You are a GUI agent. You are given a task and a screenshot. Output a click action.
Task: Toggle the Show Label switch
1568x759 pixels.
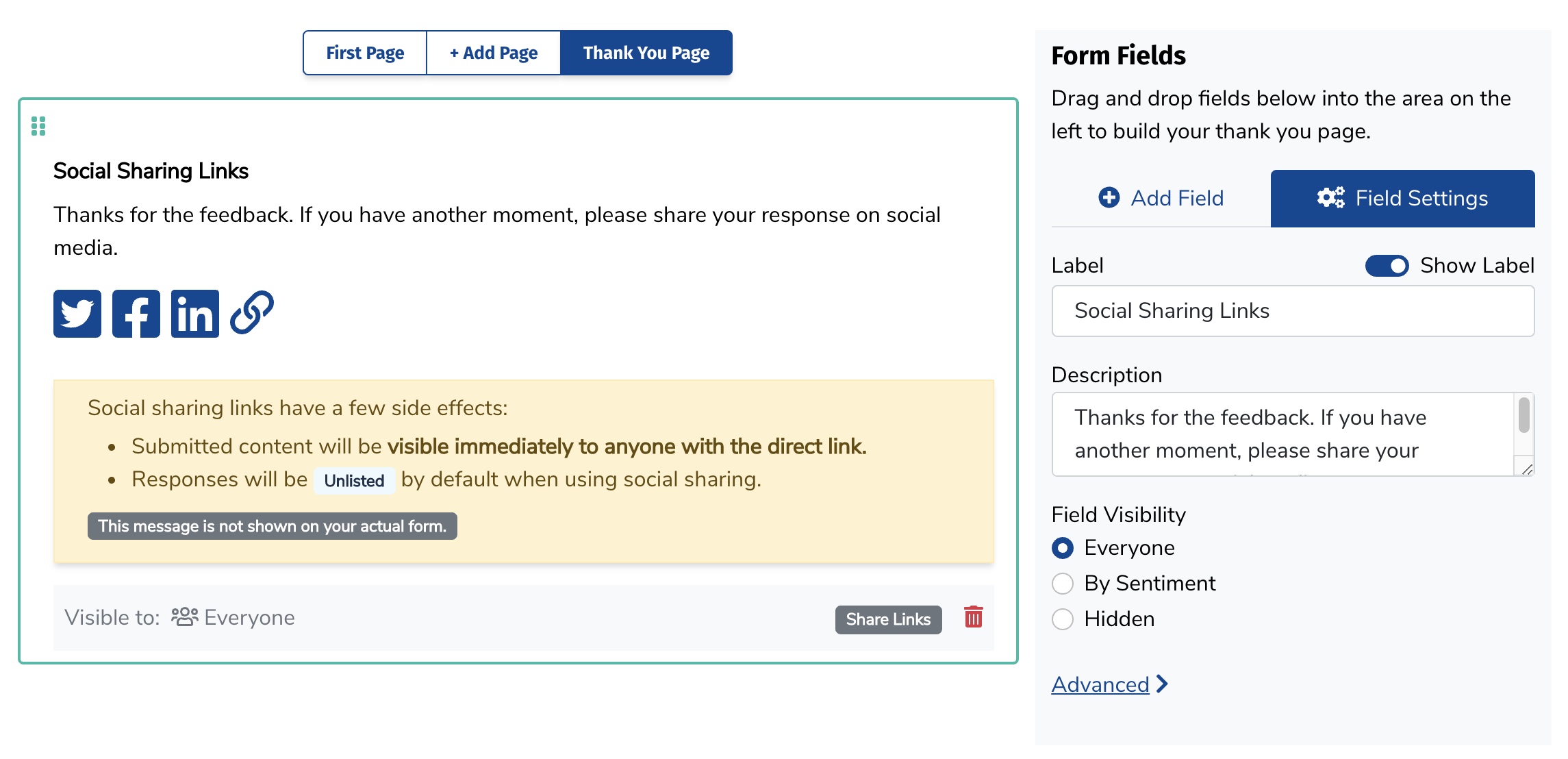click(1387, 266)
